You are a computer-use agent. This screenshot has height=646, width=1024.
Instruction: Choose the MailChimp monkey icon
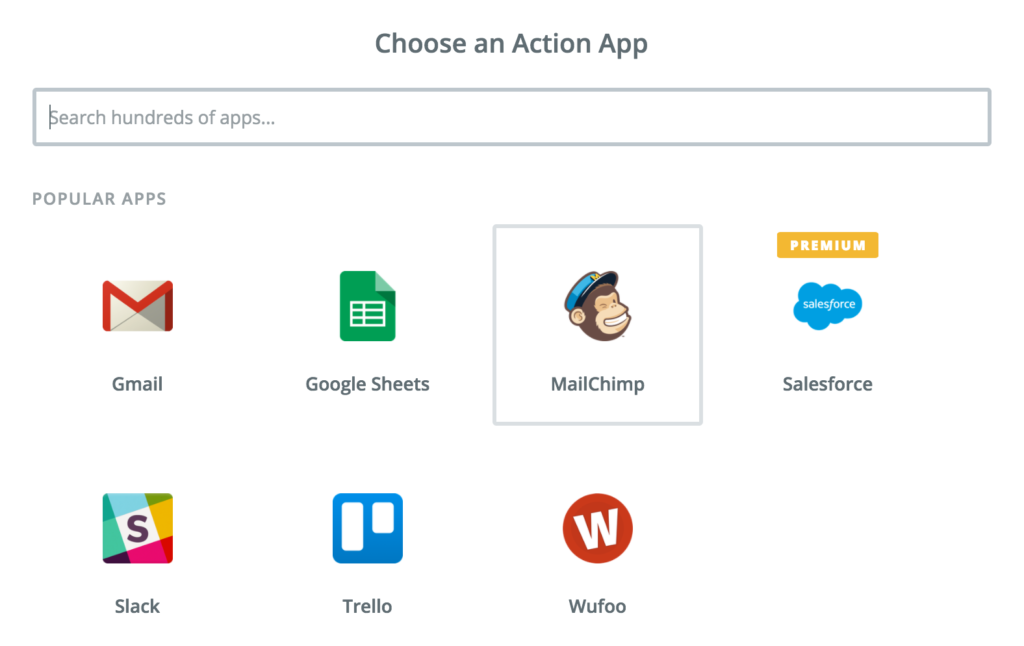tap(597, 307)
